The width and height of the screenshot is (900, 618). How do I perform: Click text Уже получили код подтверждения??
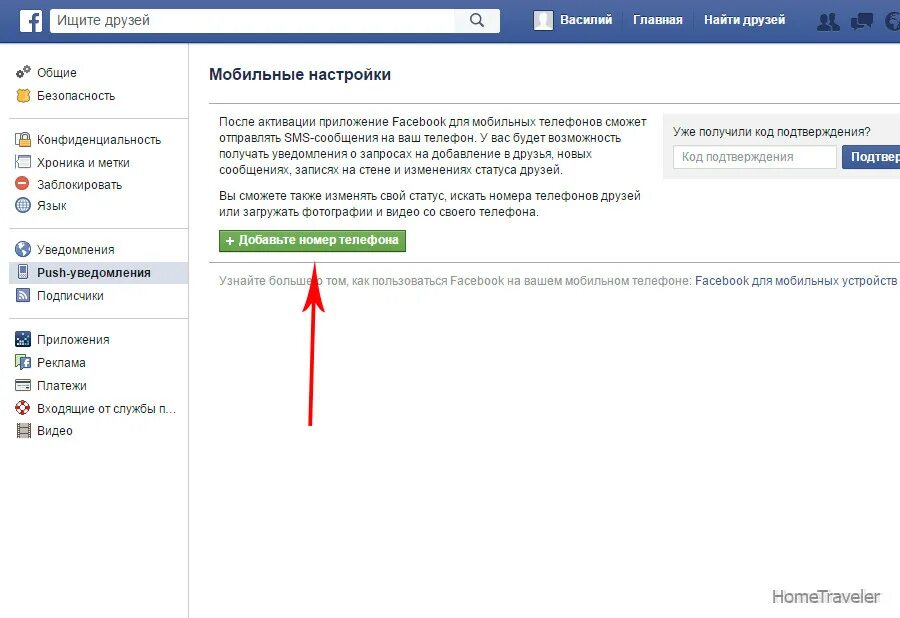tap(771, 131)
